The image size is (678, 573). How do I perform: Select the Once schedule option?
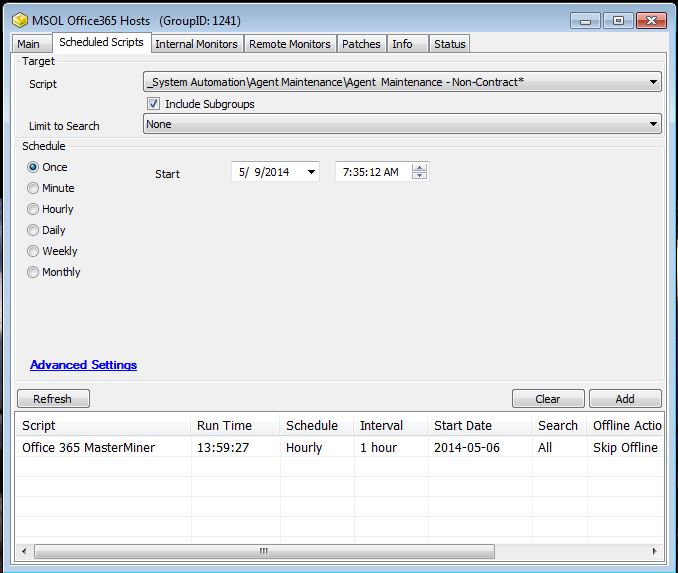pyautogui.click(x=33, y=167)
